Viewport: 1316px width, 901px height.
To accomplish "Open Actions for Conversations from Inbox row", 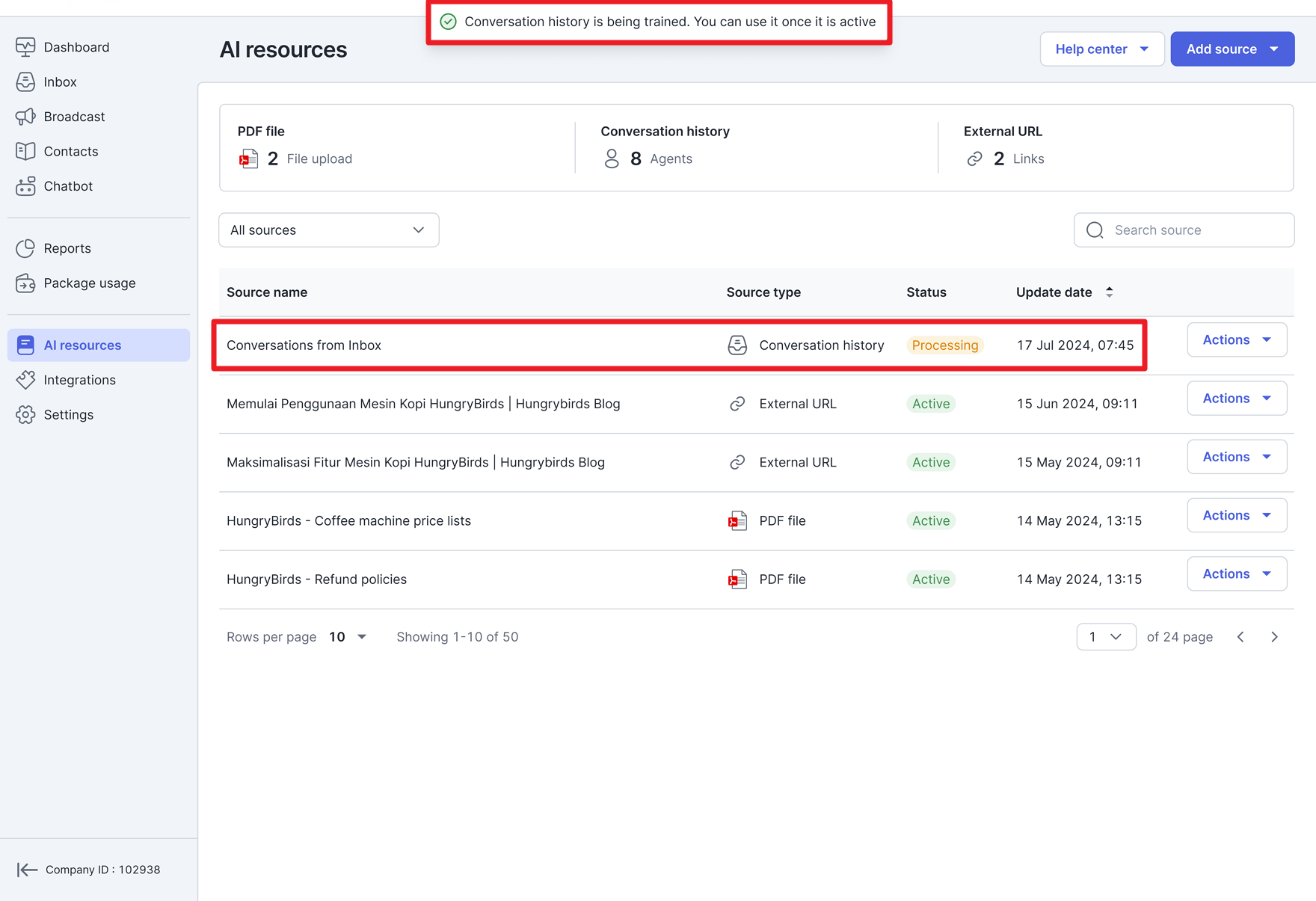I will tap(1237, 340).
